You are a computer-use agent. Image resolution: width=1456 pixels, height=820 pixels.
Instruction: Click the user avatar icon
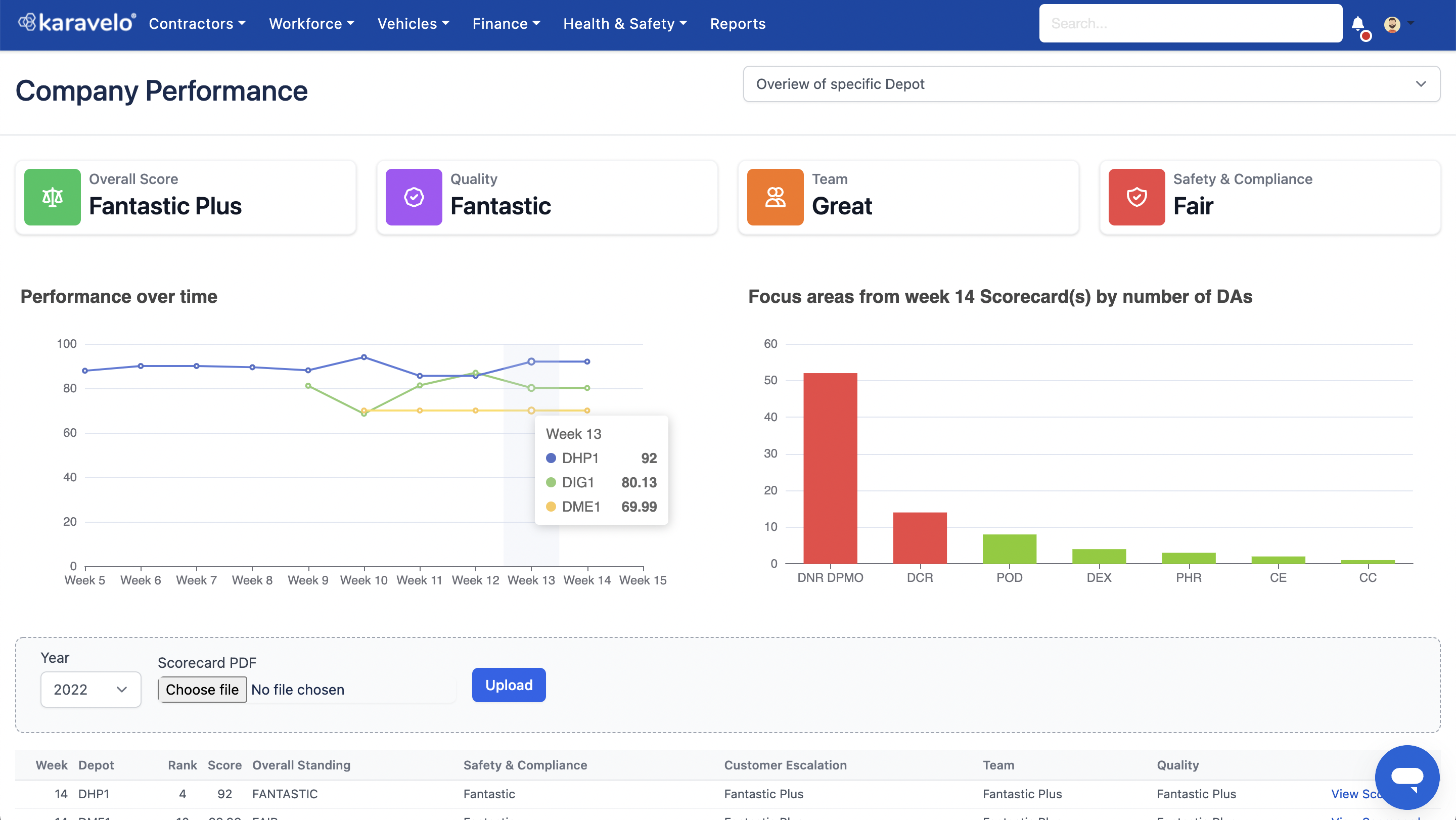[1392, 24]
